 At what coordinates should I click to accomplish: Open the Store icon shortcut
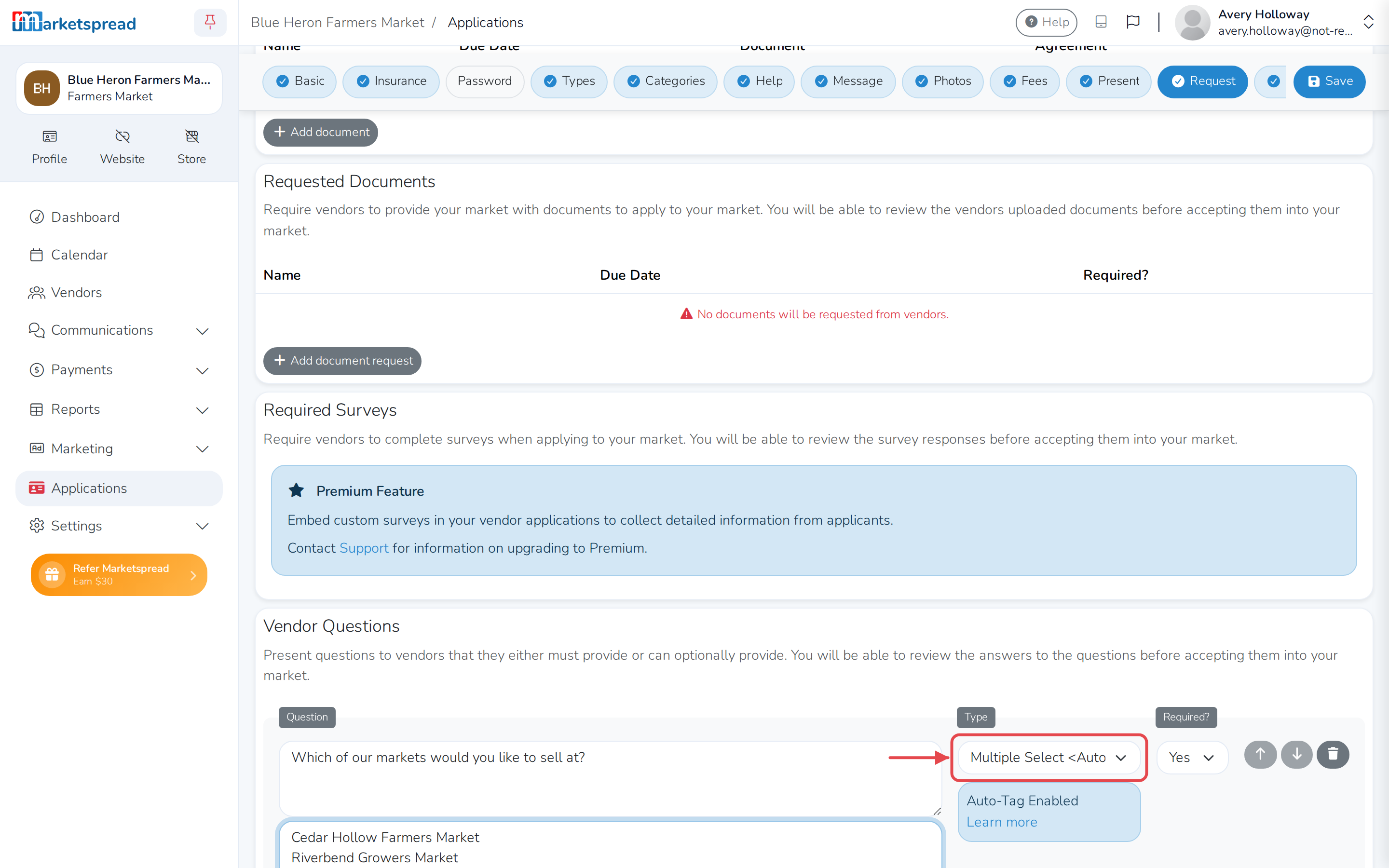click(191, 147)
